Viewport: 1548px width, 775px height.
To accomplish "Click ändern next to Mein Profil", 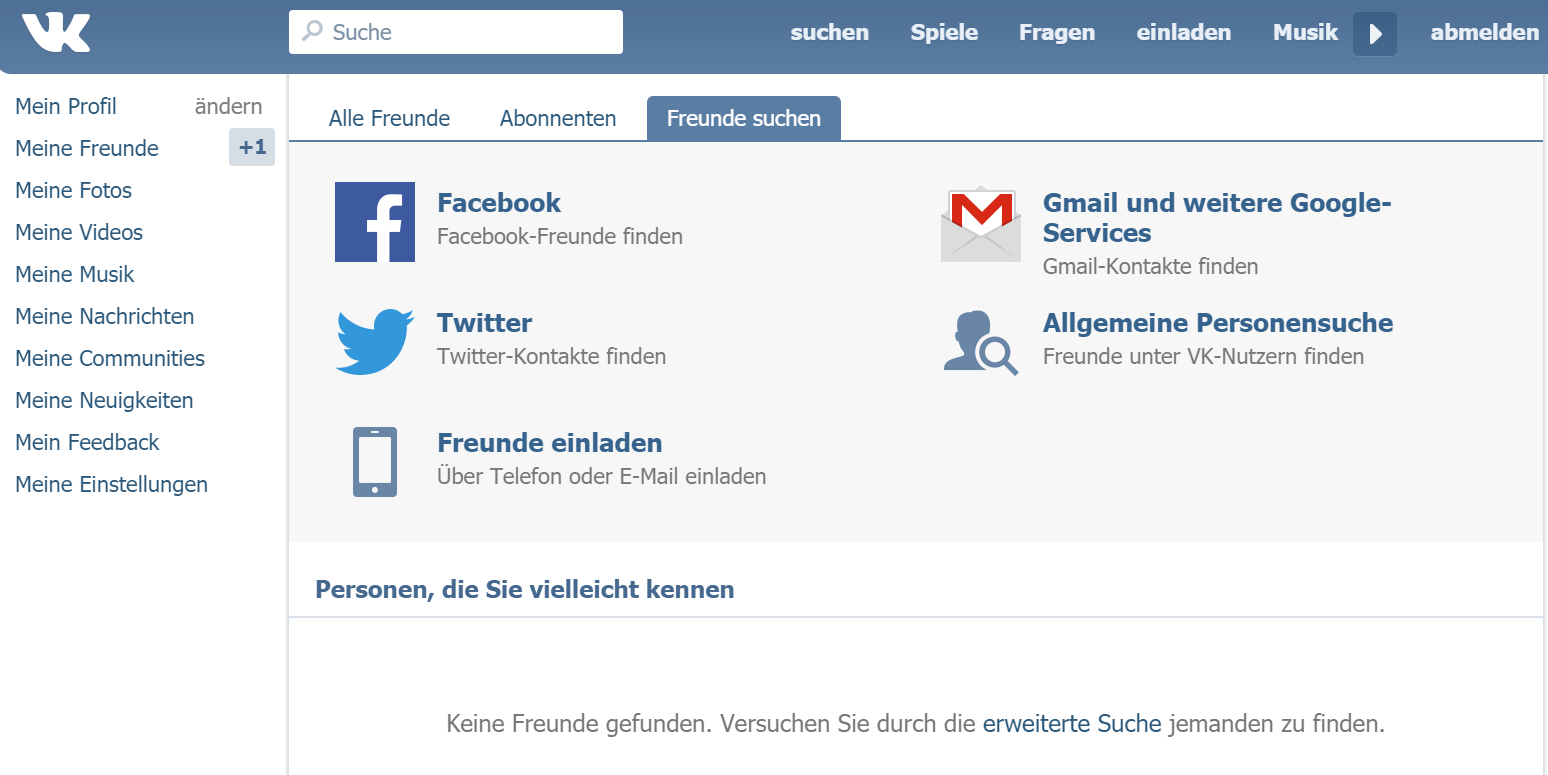I will click(x=228, y=107).
